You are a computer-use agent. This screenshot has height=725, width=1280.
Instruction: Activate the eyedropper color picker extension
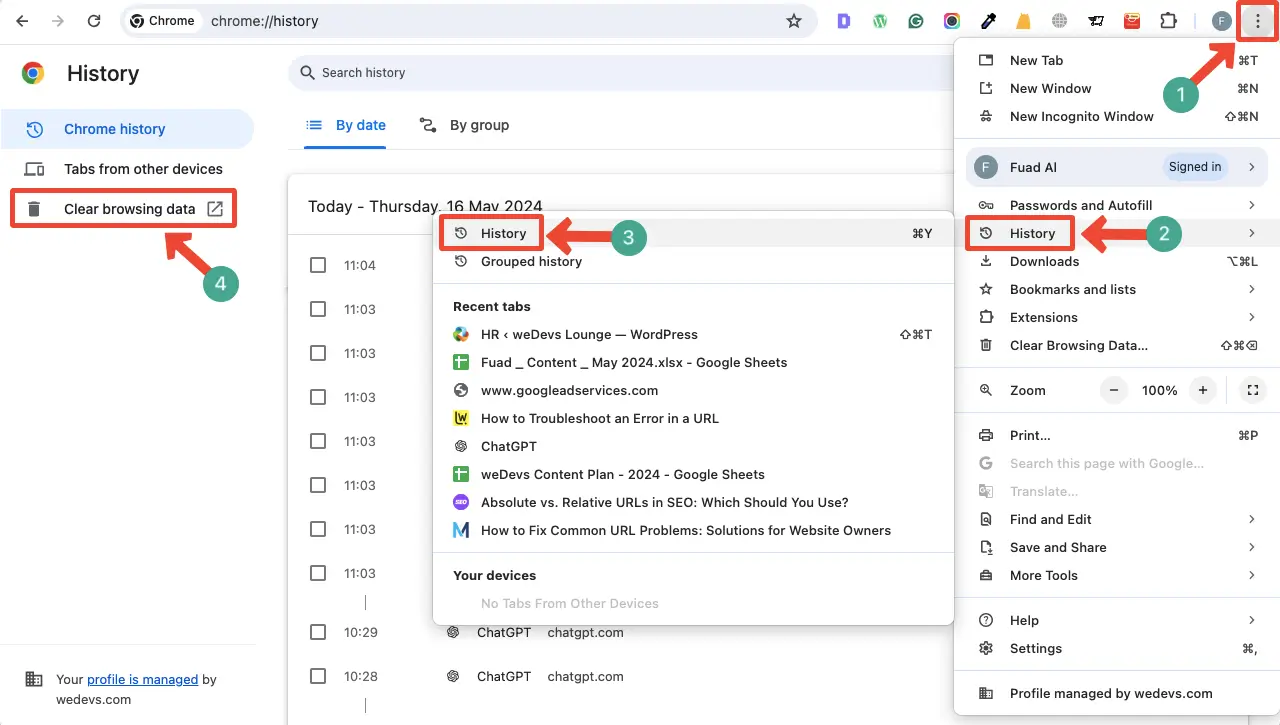(988, 21)
